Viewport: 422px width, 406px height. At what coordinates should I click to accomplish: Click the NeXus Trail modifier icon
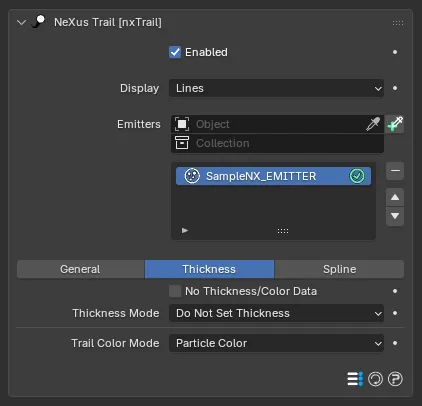click(38, 22)
